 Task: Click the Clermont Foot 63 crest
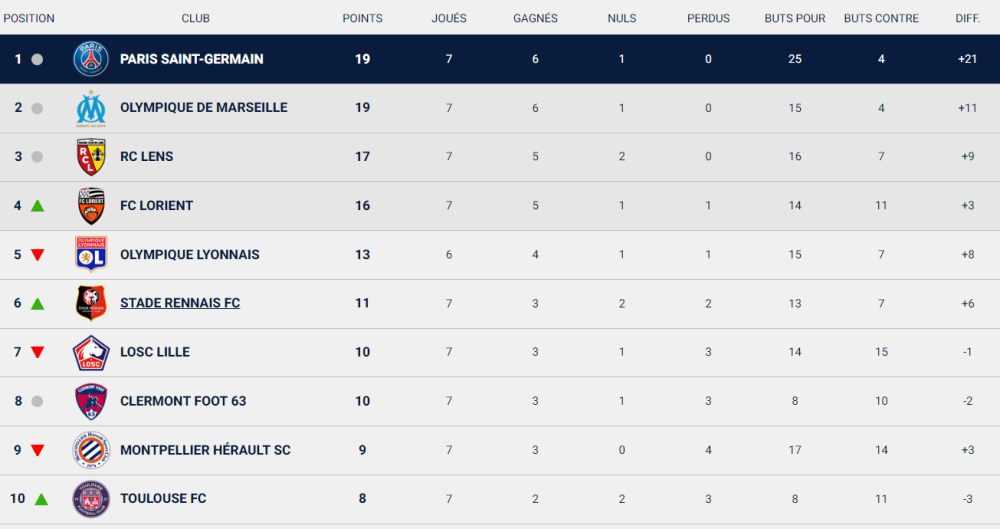point(91,401)
